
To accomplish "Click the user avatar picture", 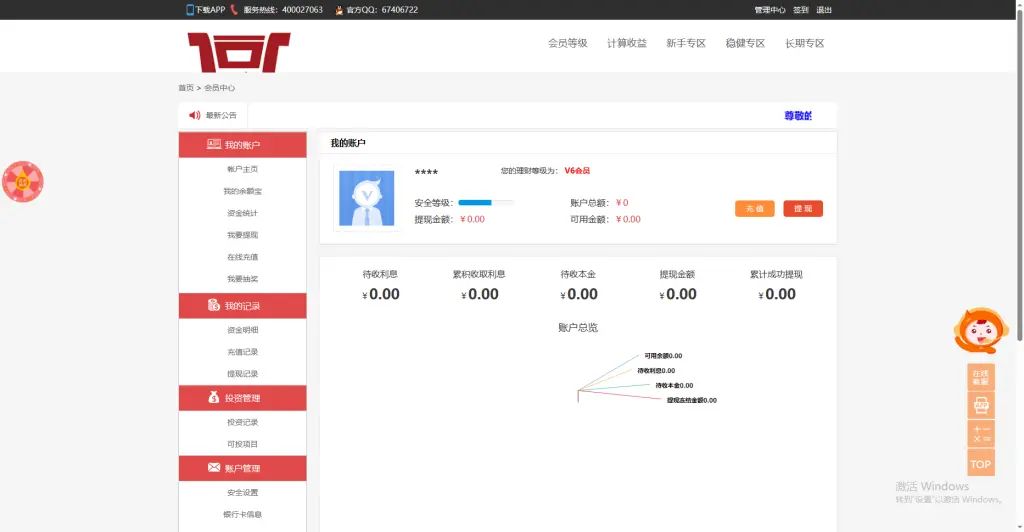I will (366, 198).
